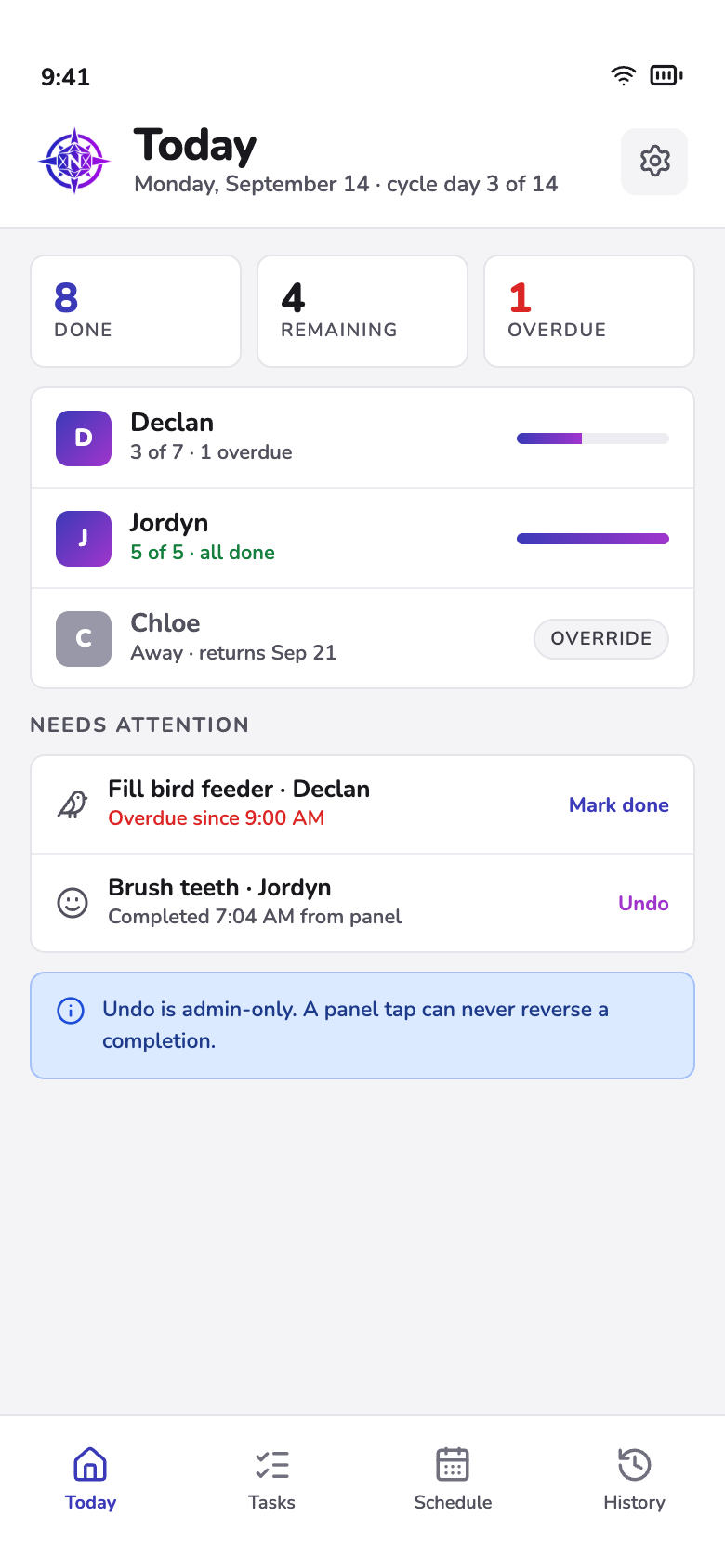Open settings with the gear icon

[x=654, y=162]
